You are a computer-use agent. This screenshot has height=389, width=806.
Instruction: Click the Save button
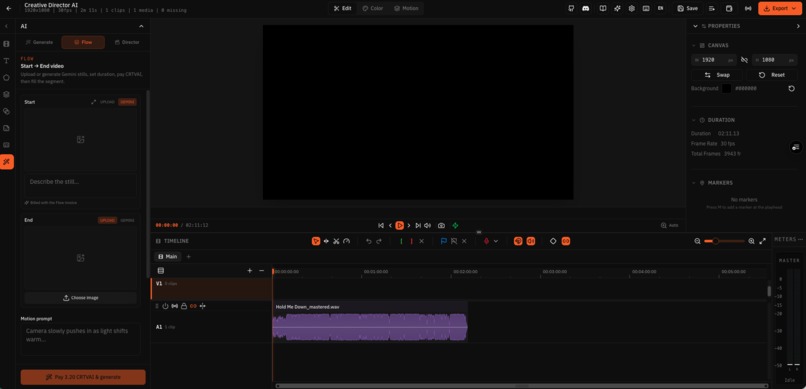click(688, 8)
